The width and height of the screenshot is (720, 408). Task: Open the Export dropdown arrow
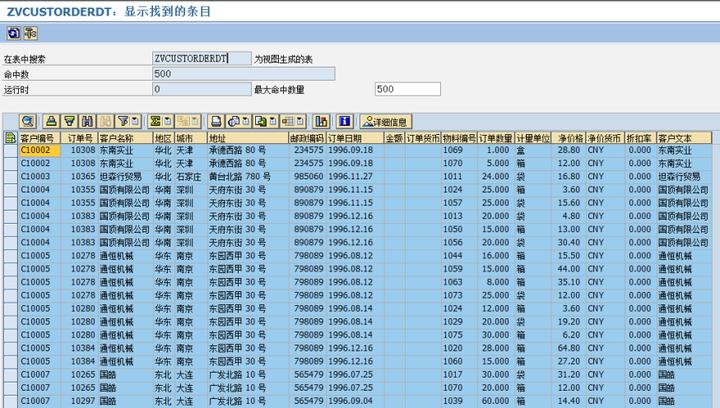tap(273, 121)
